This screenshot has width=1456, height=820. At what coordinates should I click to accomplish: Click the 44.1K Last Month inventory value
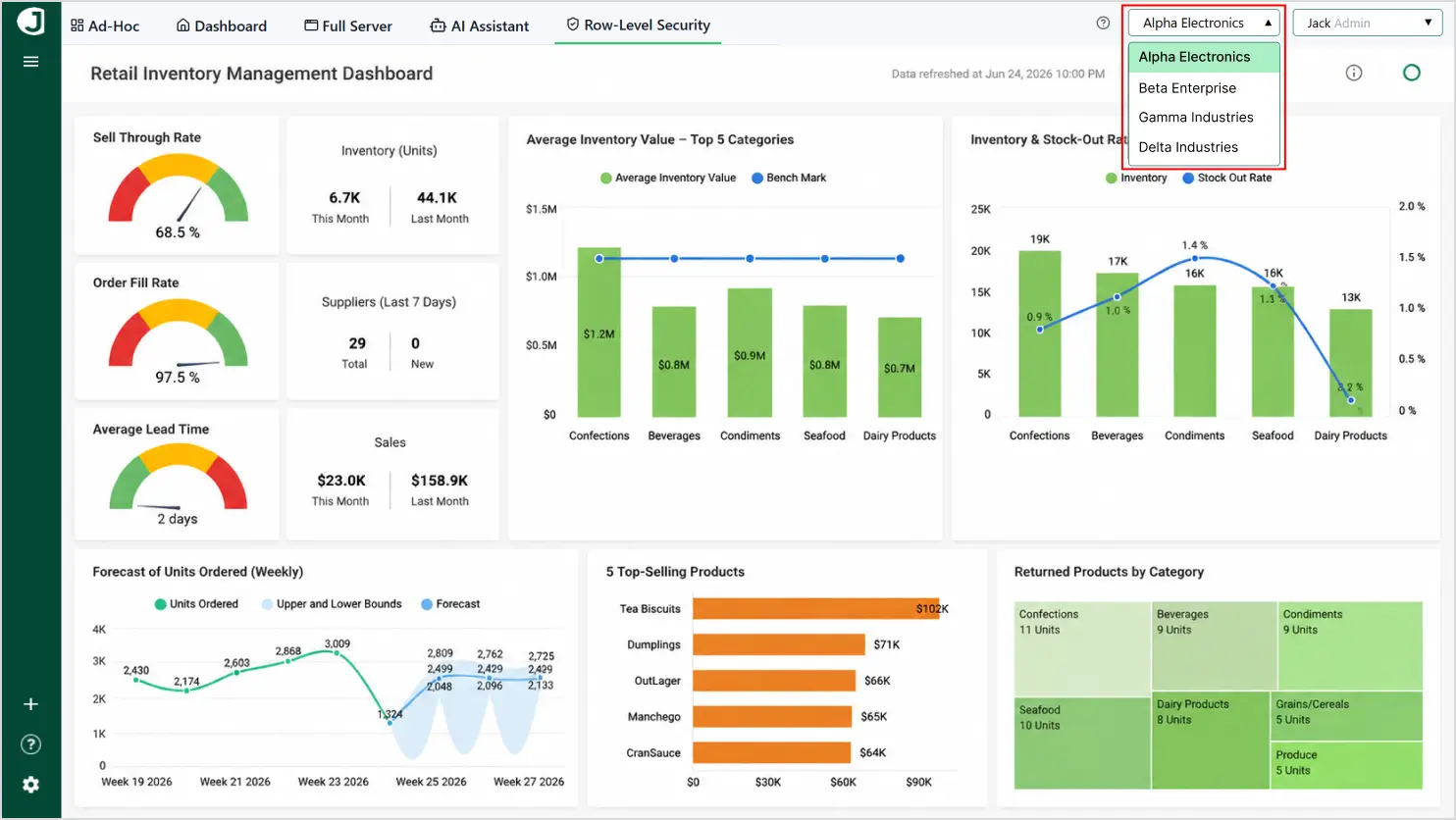(438, 197)
